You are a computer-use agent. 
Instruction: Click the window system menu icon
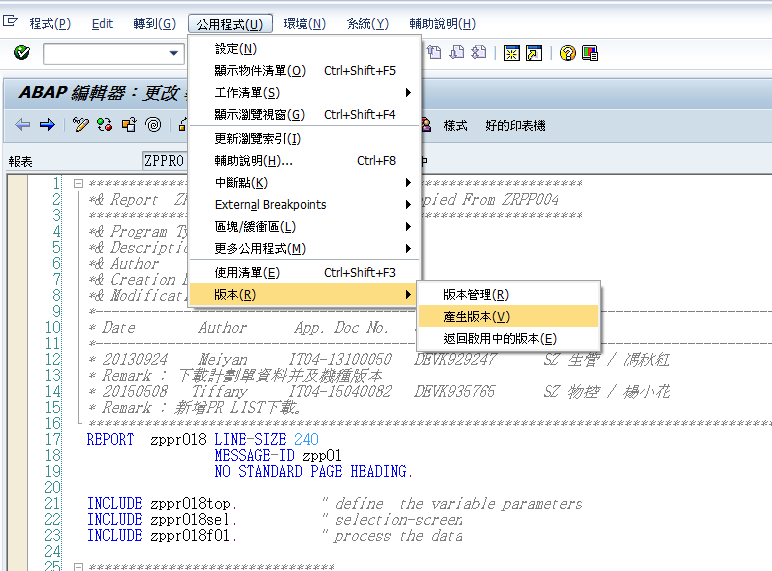[x=10, y=21]
